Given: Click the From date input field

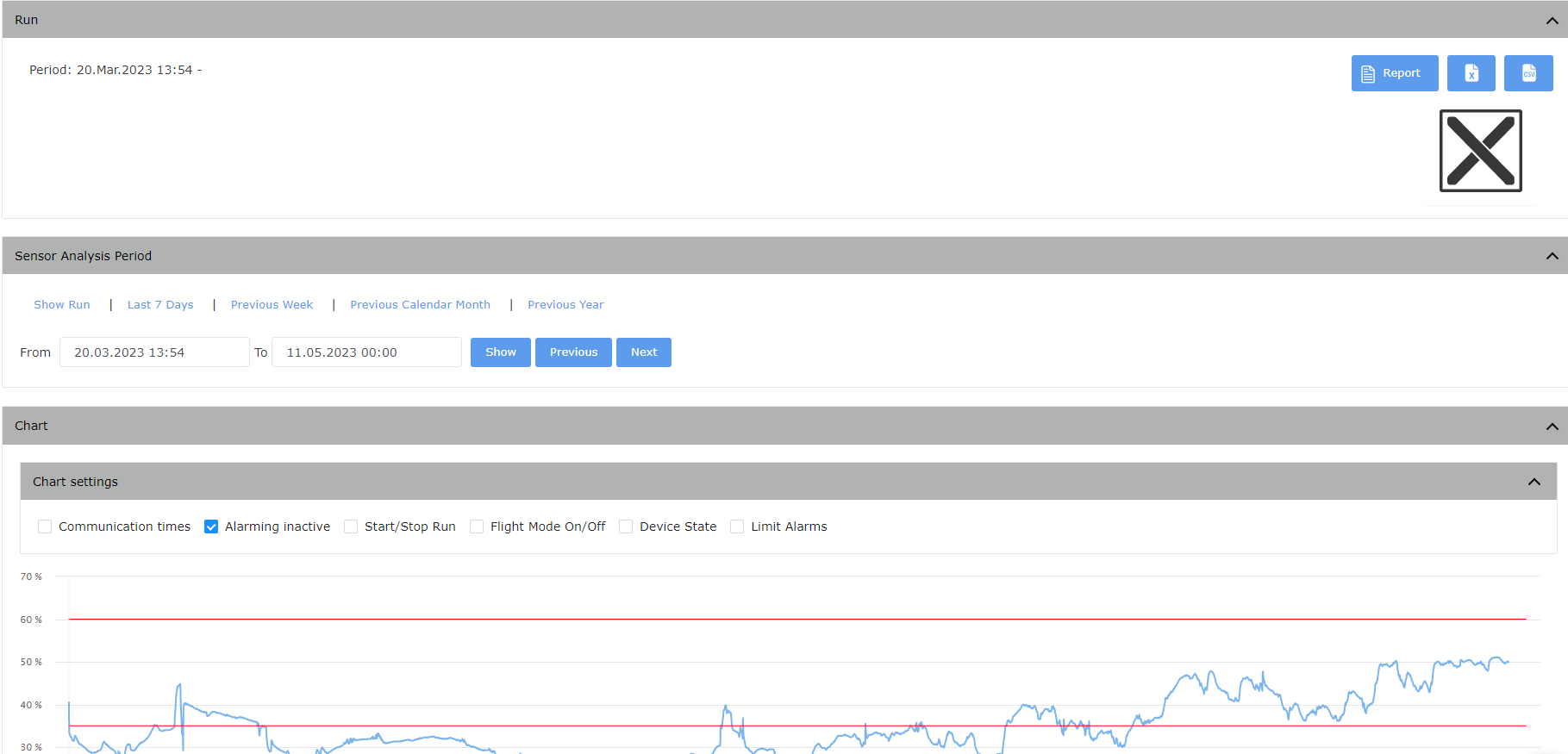Looking at the screenshot, I should pyautogui.click(x=153, y=352).
